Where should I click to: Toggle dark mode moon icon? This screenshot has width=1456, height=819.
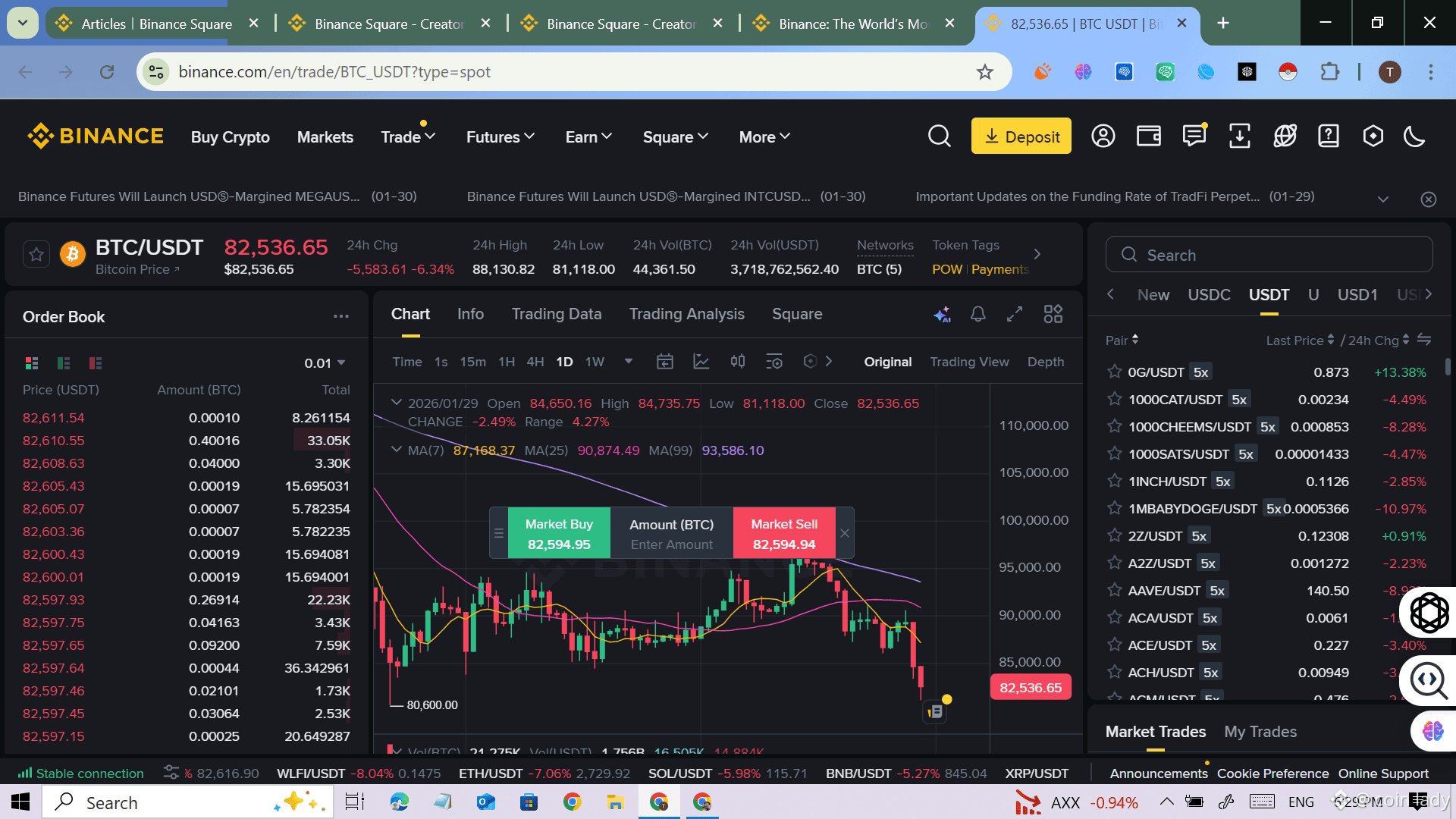tap(1414, 136)
